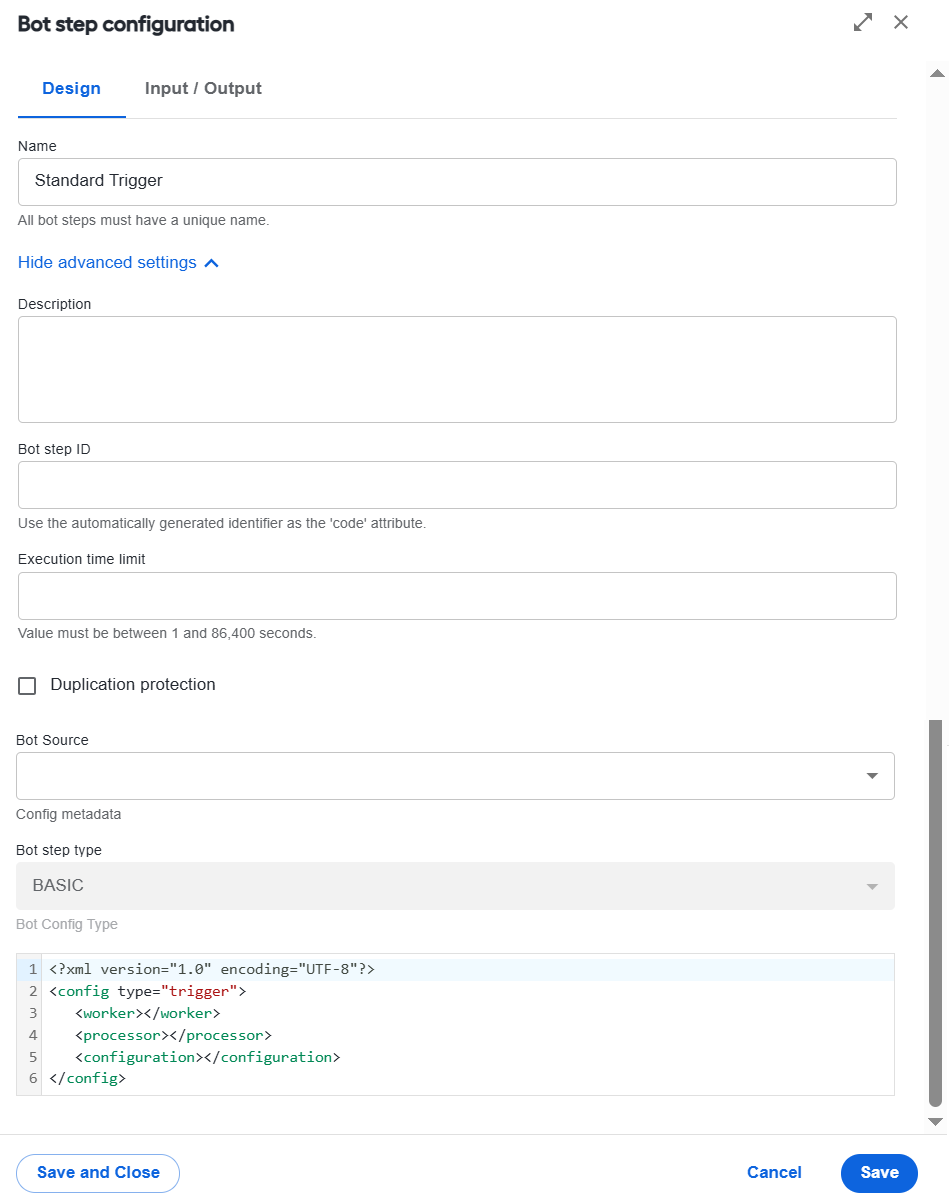The height and width of the screenshot is (1202, 949).
Task: Click the scrollbar up arrow
Action: [937, 73]
